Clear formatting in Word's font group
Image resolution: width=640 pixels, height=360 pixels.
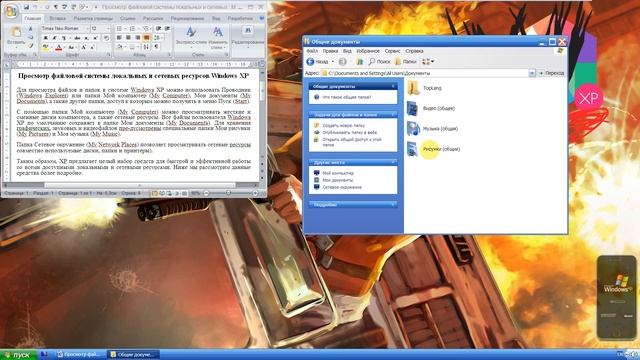(x=106, y=38)
